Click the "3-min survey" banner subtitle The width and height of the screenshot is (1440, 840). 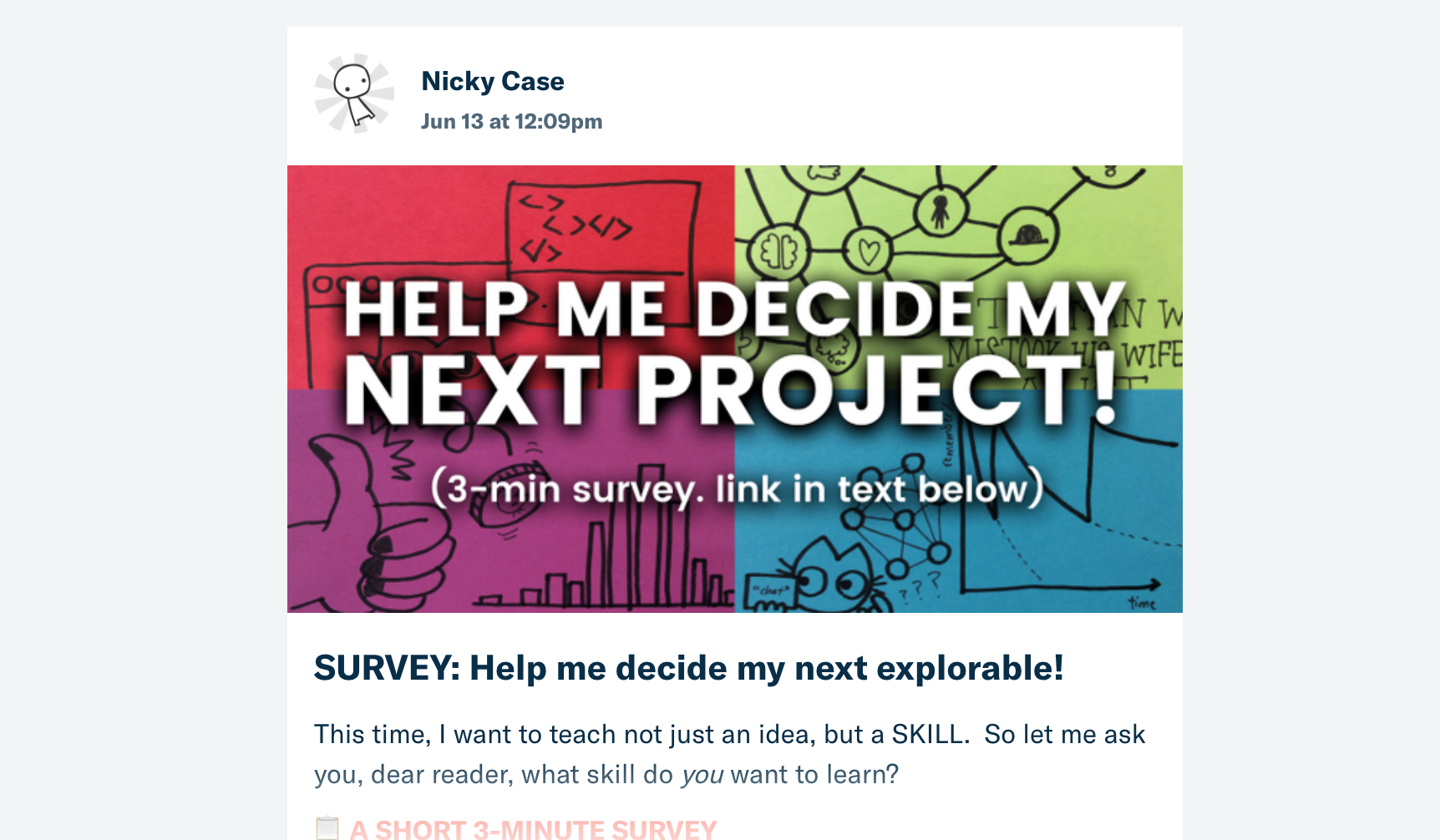point(737,489)
